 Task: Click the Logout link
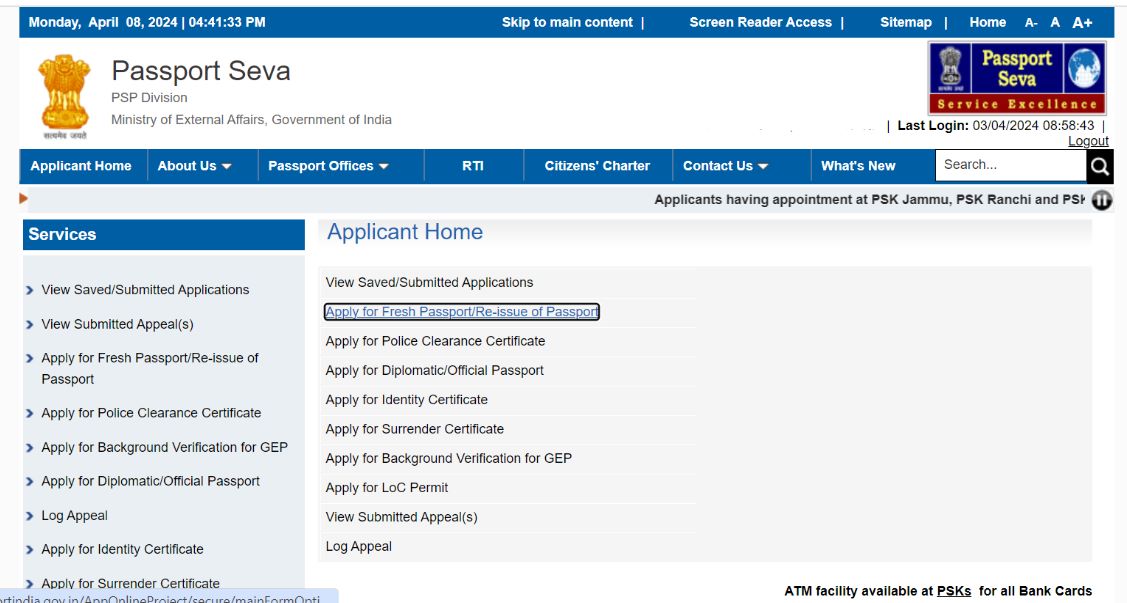[1088, 141]
